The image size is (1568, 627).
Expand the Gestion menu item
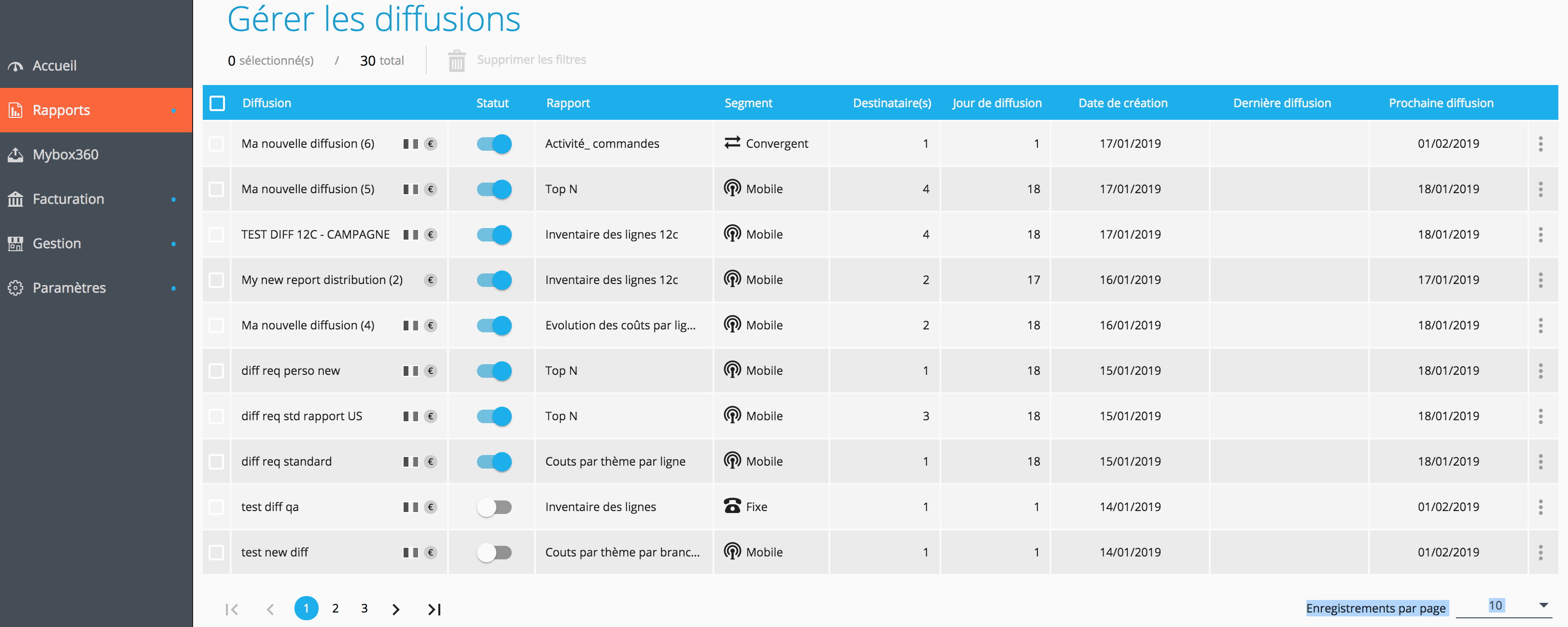pos(96,244)
